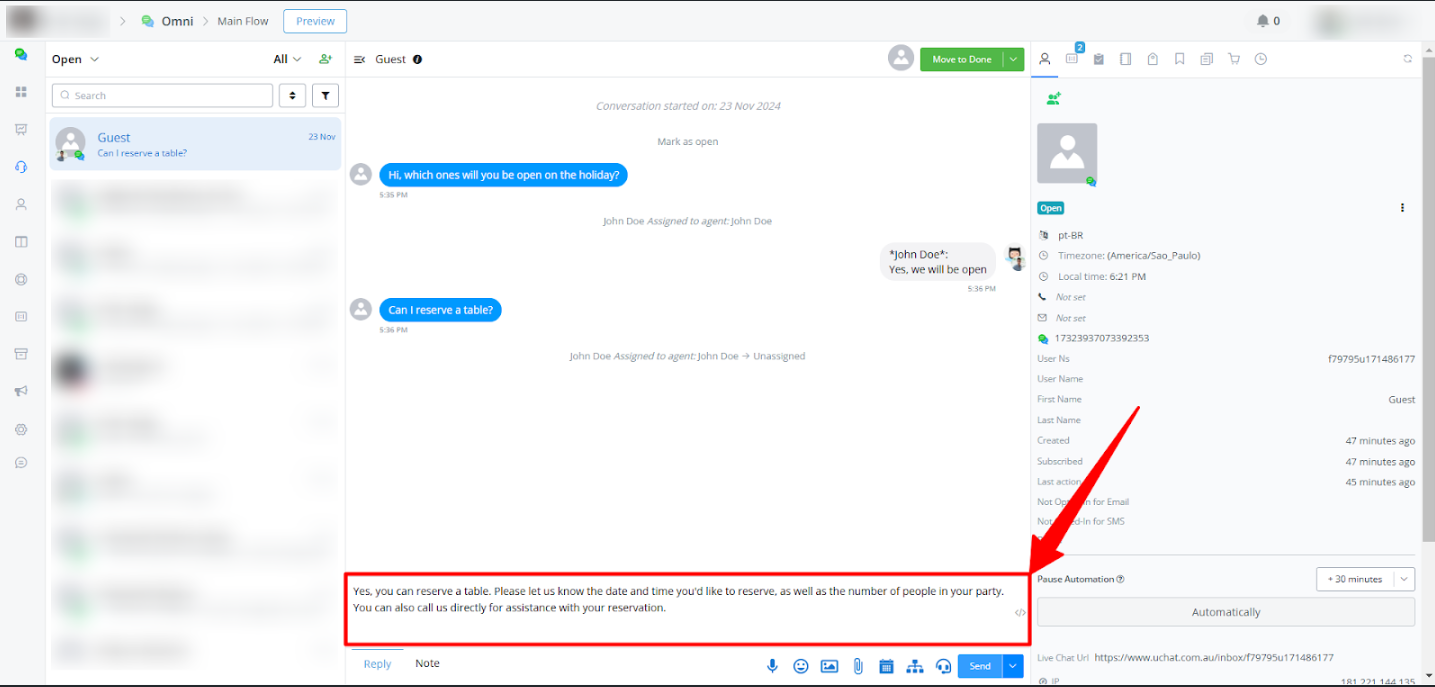Expand the Open conversations status dropdown

coord(76,59)
